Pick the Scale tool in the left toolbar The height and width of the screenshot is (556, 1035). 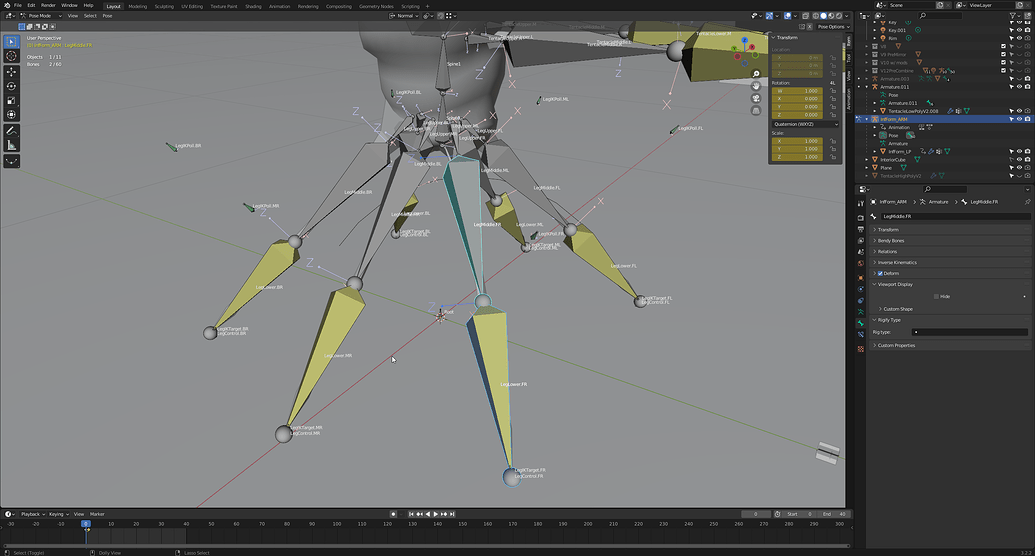coord(11,100)
